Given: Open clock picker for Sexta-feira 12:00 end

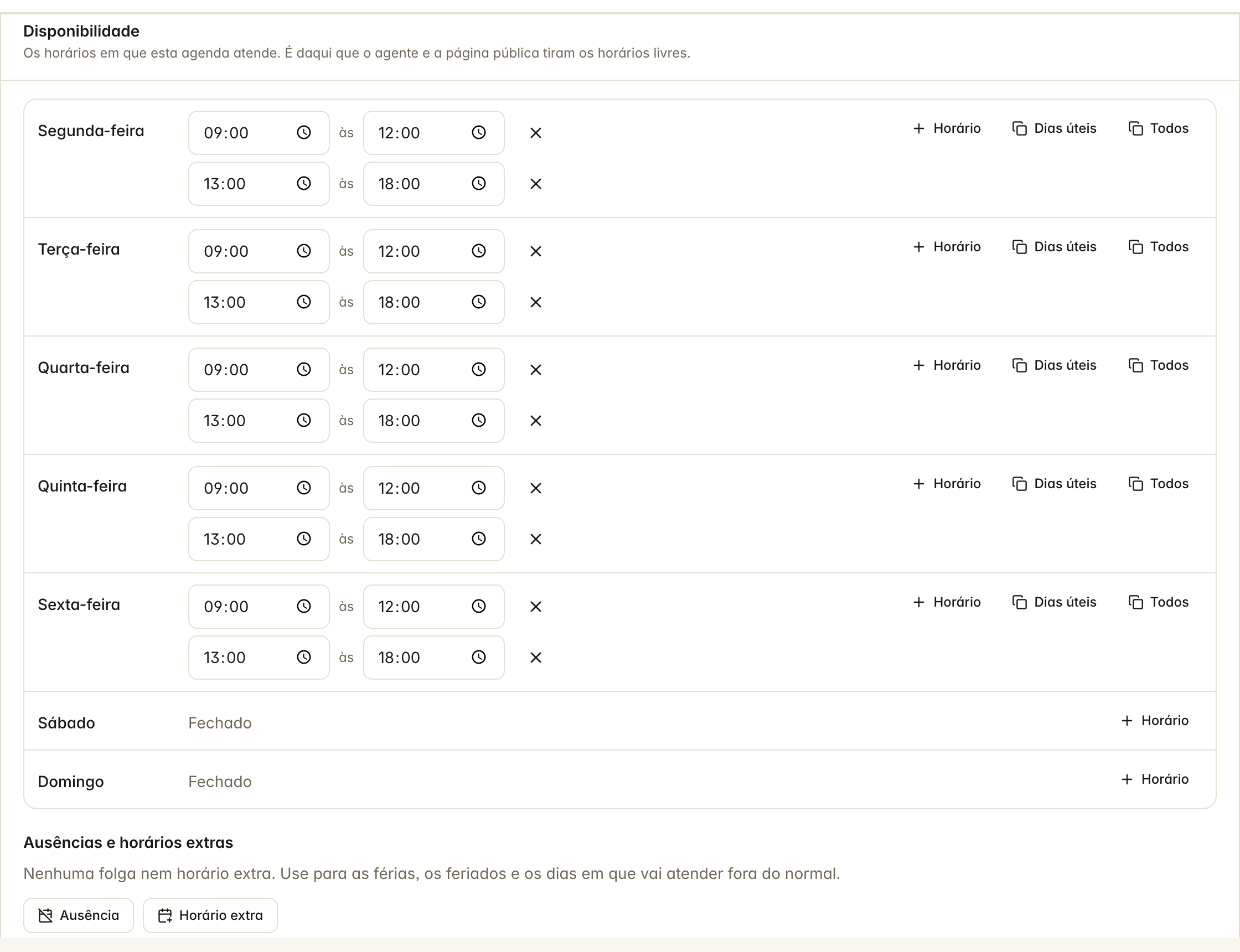Looking at the screenshot, I should point(479,606).
